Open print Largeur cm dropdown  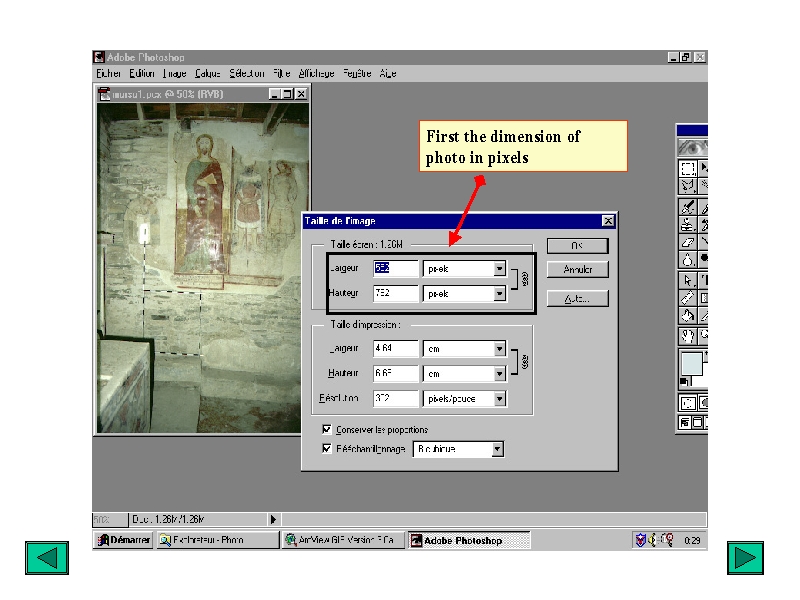pyautogui.click(x=499, y=348)
